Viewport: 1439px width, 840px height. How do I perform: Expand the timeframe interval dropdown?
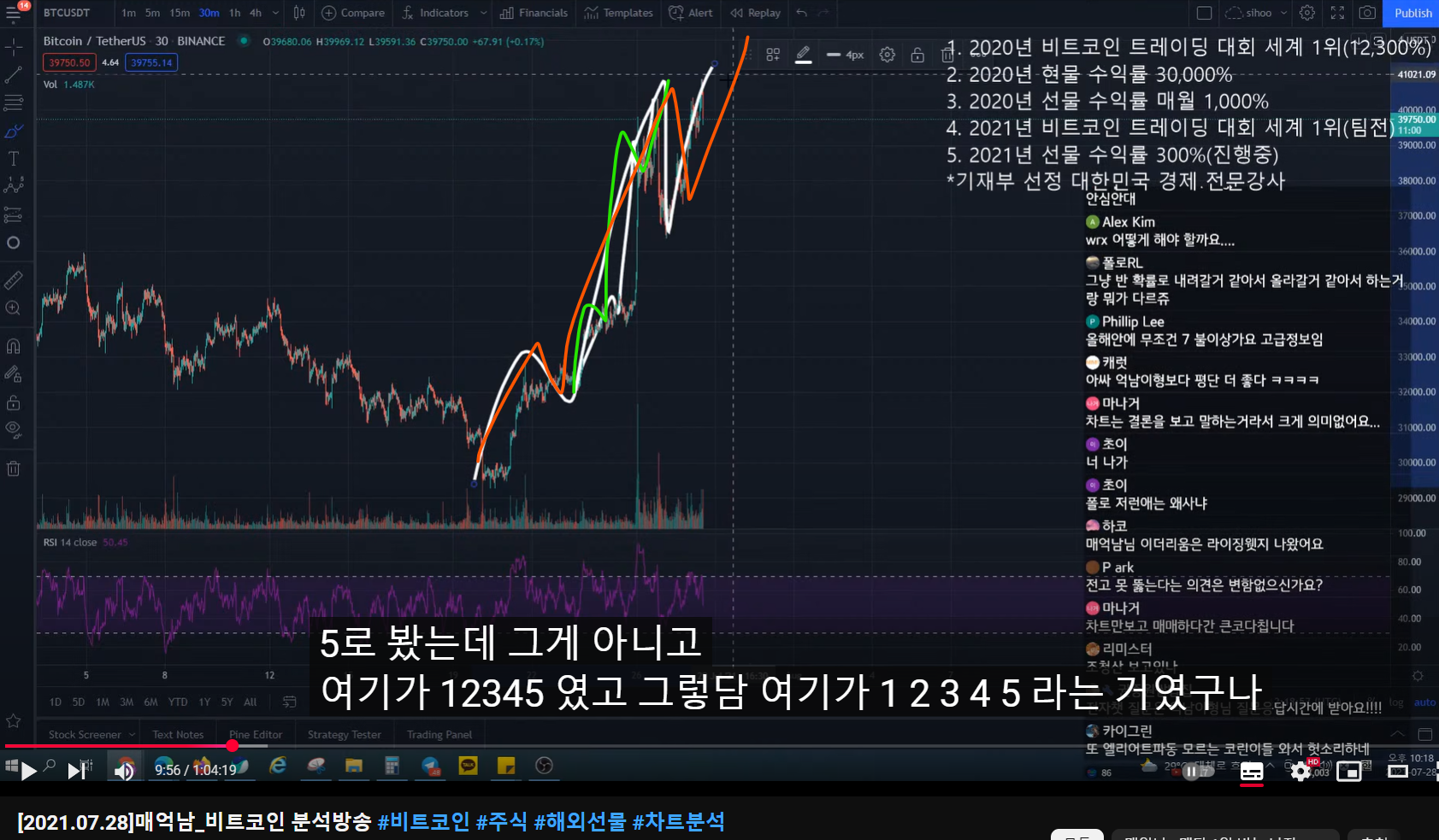pyautogui.click(x=275, y=13)
